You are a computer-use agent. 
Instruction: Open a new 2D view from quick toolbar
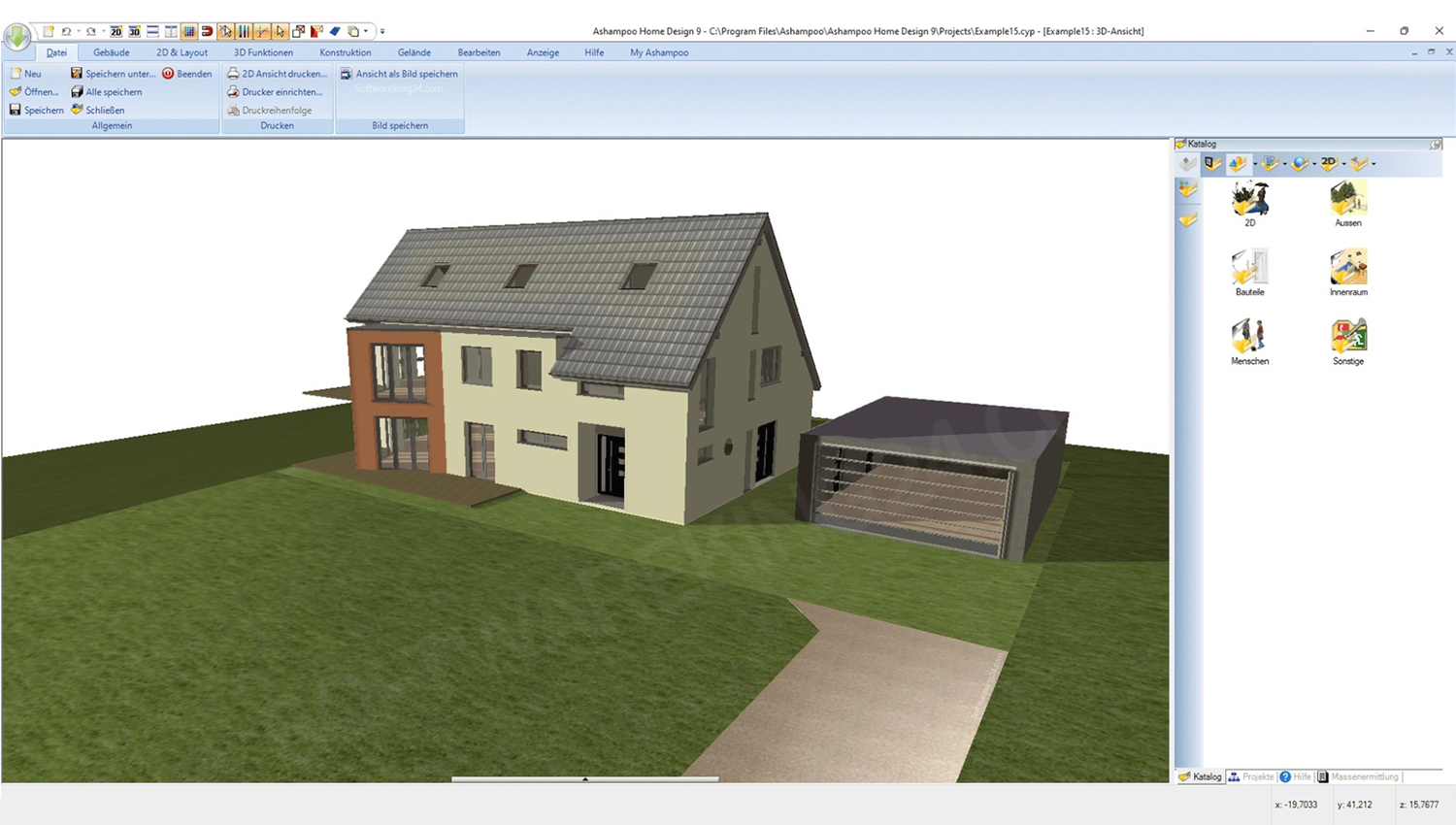(x=116, y=31)
